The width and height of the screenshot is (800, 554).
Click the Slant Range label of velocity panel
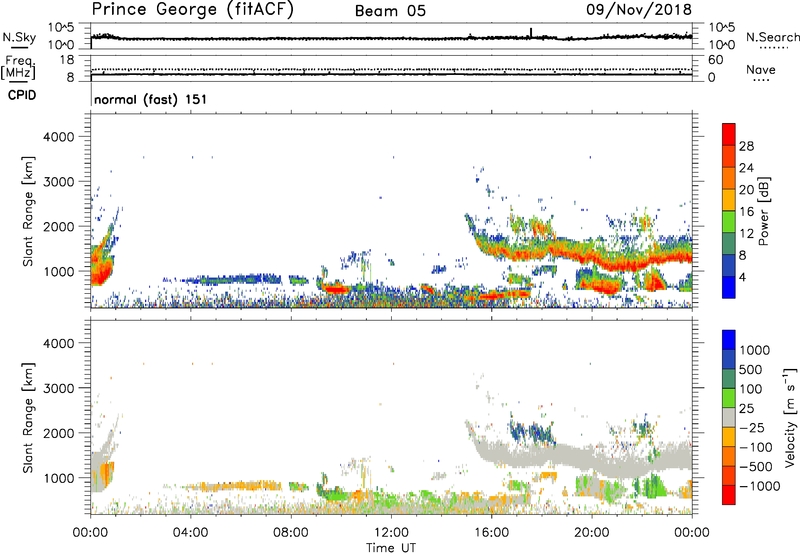(28, 417)
